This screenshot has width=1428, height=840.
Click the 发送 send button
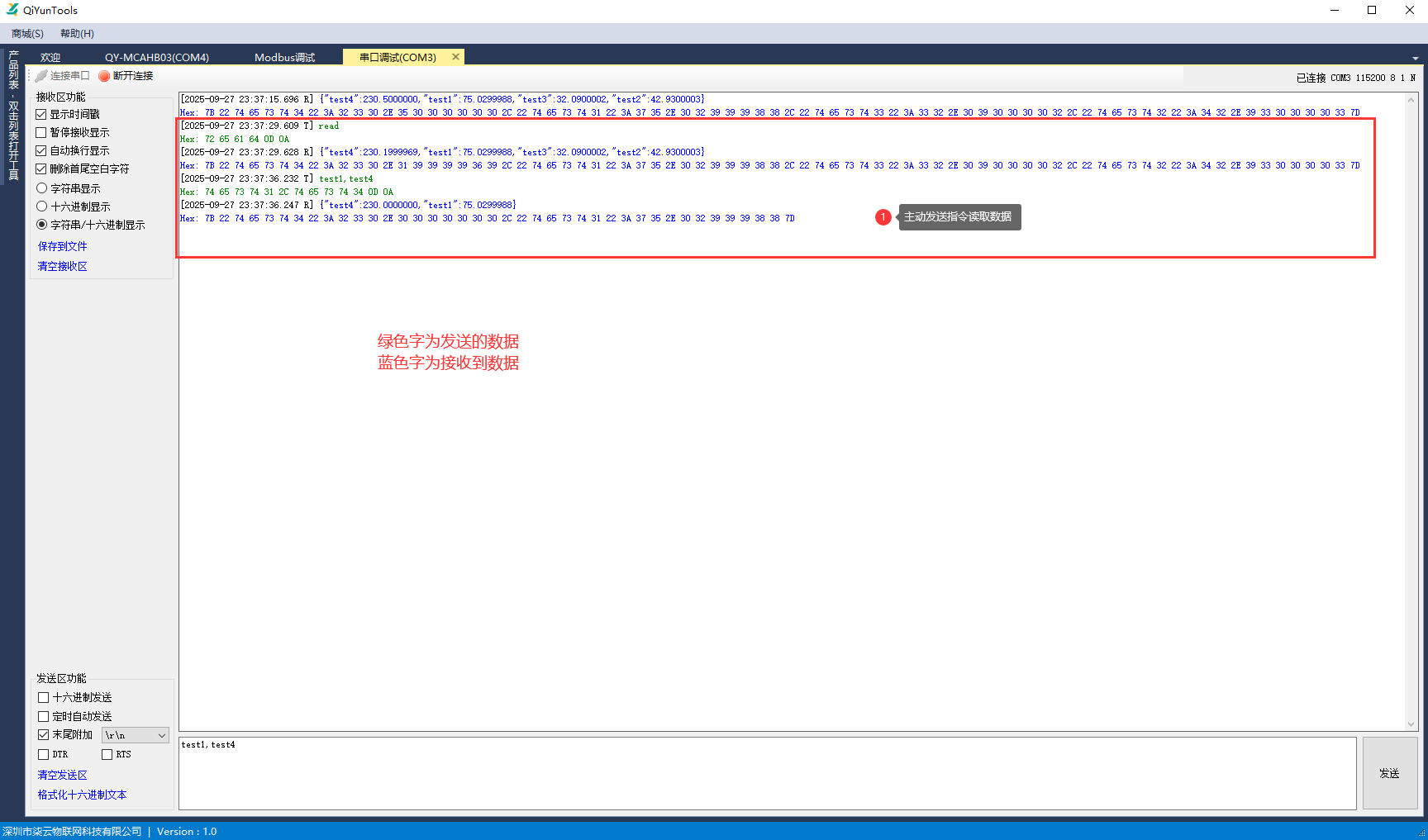(x=1389, y=774)
